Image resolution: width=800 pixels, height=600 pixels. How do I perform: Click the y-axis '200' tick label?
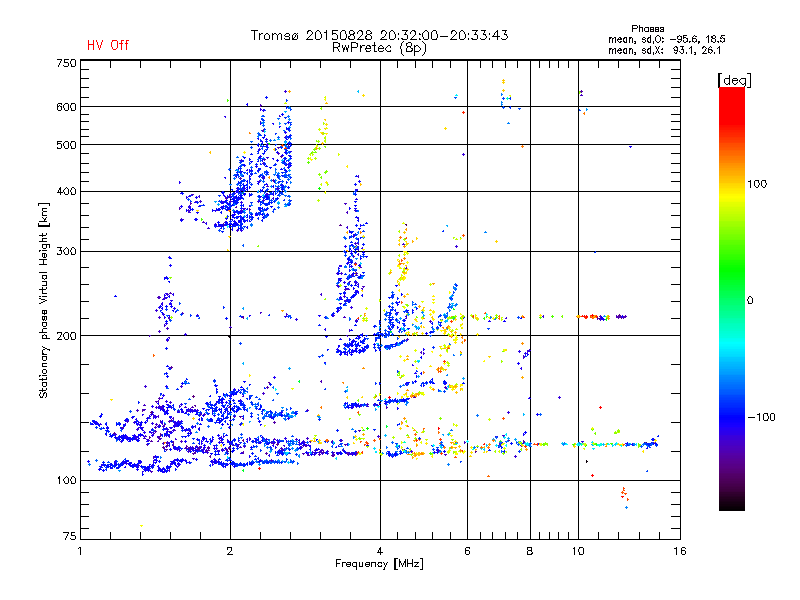[66, 336]
